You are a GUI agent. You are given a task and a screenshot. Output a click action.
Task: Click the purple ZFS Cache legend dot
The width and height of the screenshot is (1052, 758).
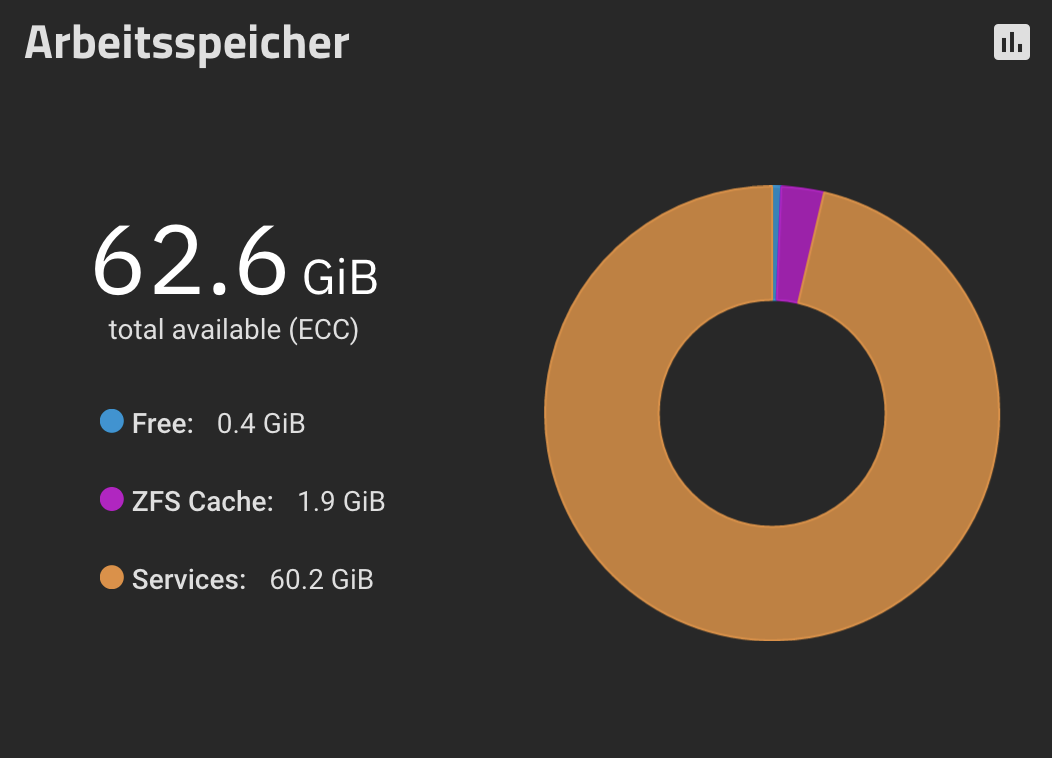pyautogui.click(x=112, y=499)
